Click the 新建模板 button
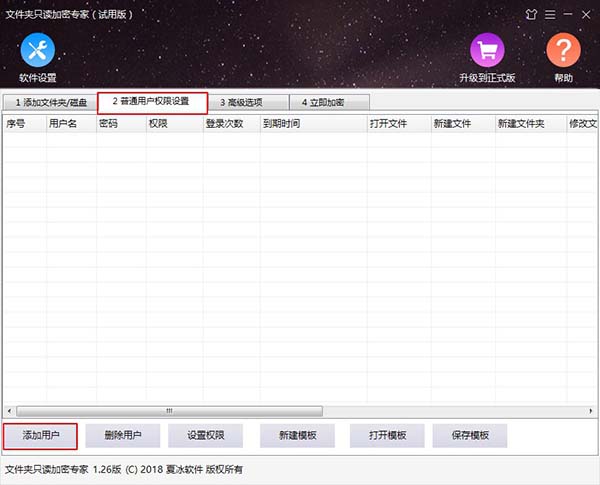The image size is (600, 485). [x=297, y=436]
